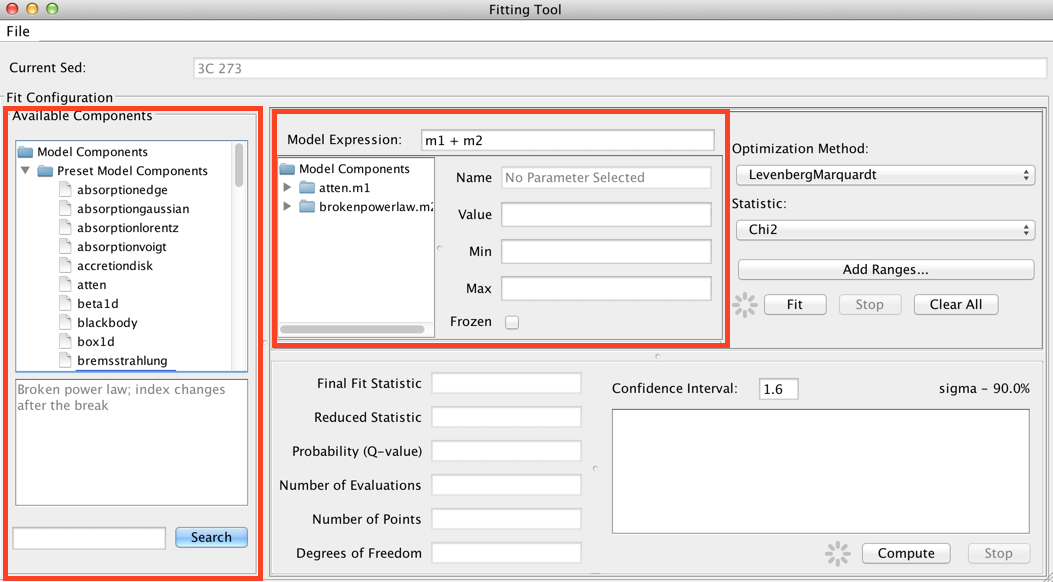Click the Reduced Statistic field
This screenshot has width=1053, height=582.
click(x=506, y=418)
